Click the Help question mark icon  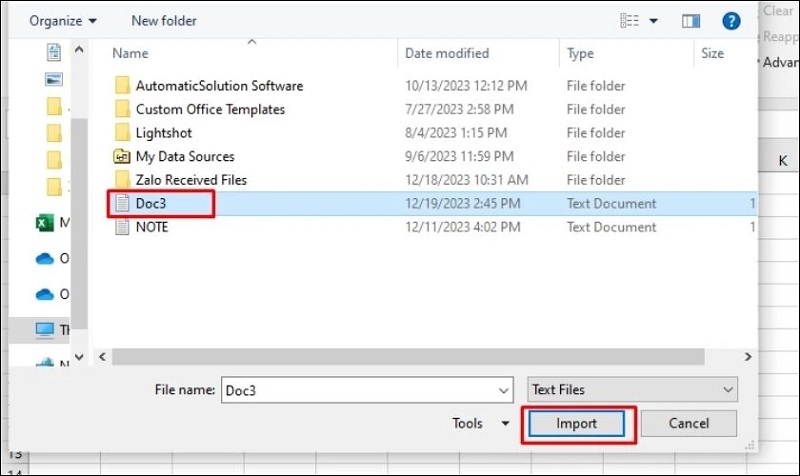click(x=731, y=20)
